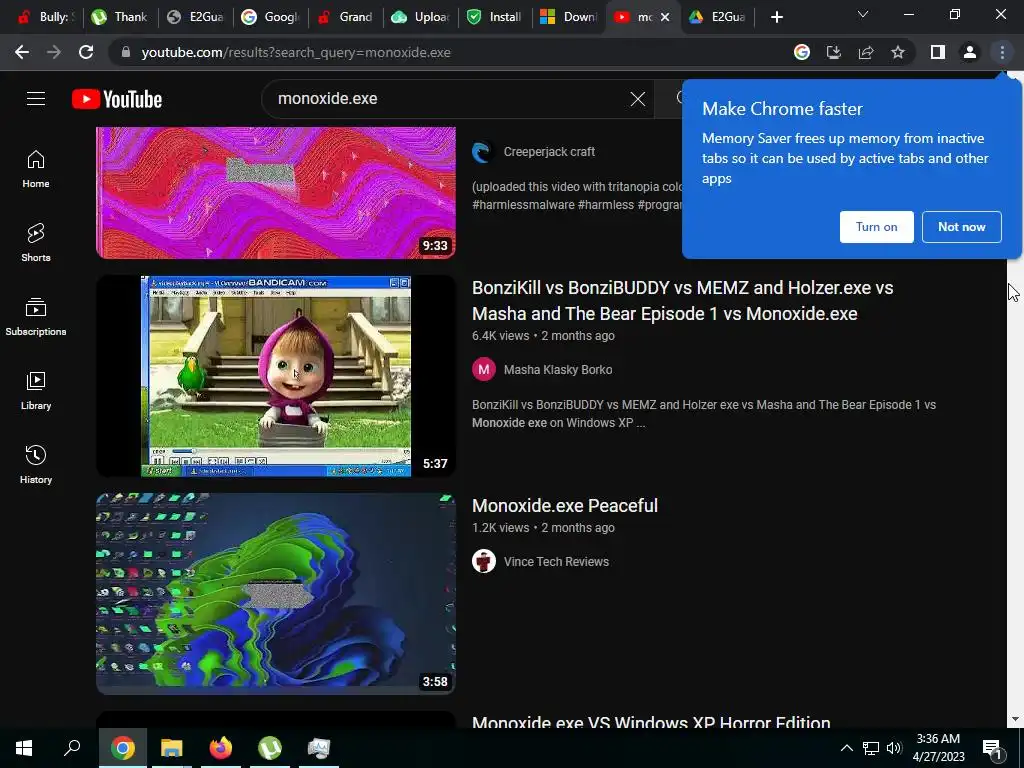This screenshot has width=1024, height=768.
Task: Open Library in the sidebar
Action: [36, 391]
